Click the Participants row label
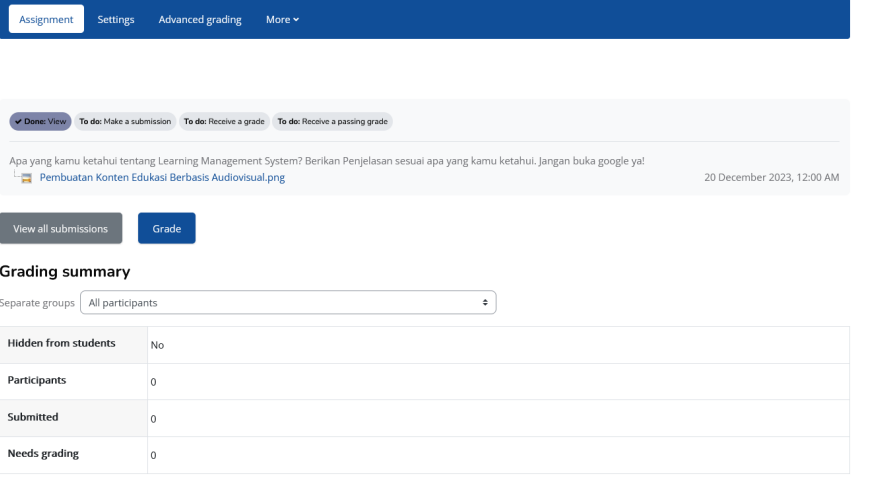The width and height of the screenshot is (886, 495). tap(36, 381)
